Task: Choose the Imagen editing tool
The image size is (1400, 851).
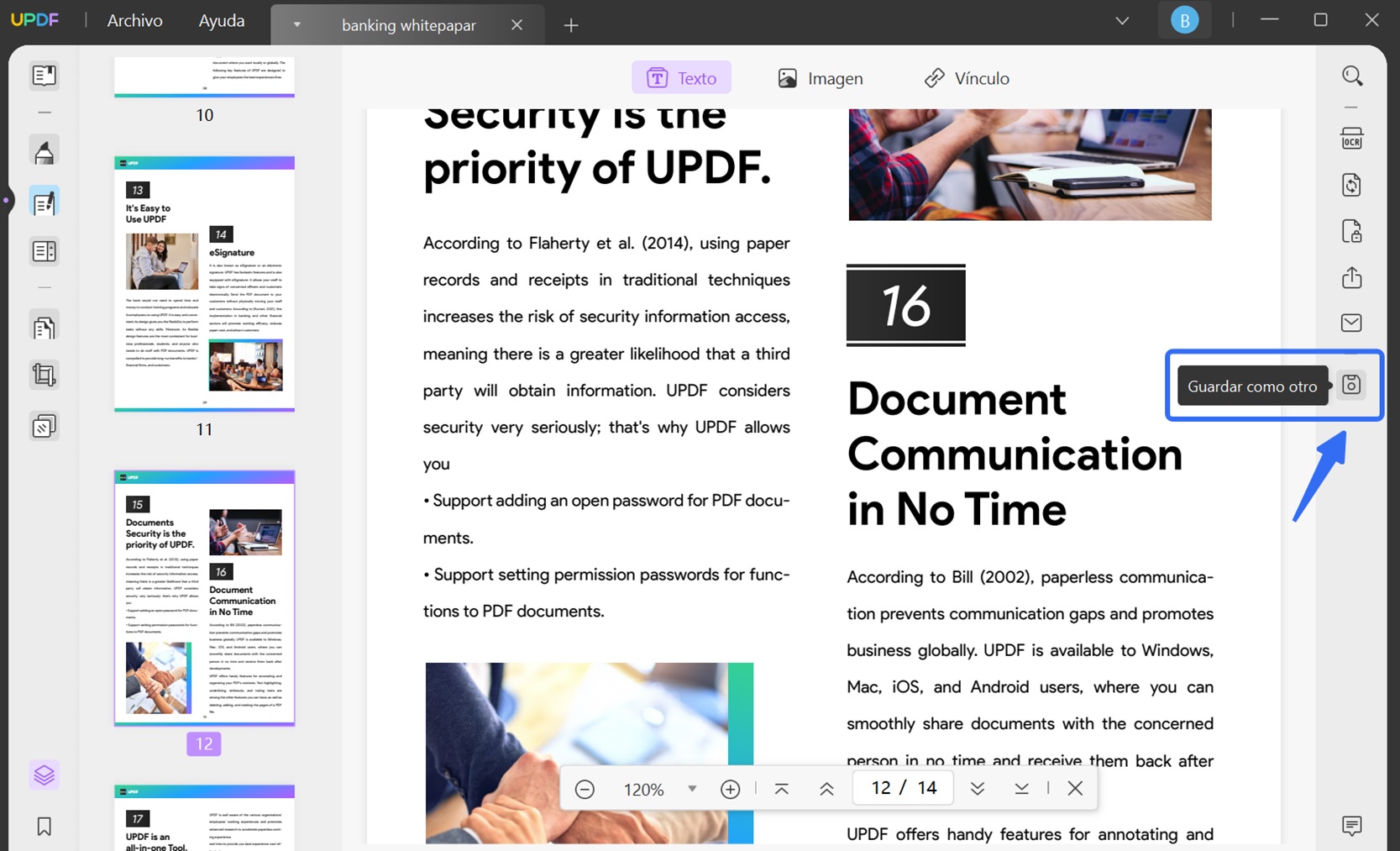Action: [x=821, y=78]
